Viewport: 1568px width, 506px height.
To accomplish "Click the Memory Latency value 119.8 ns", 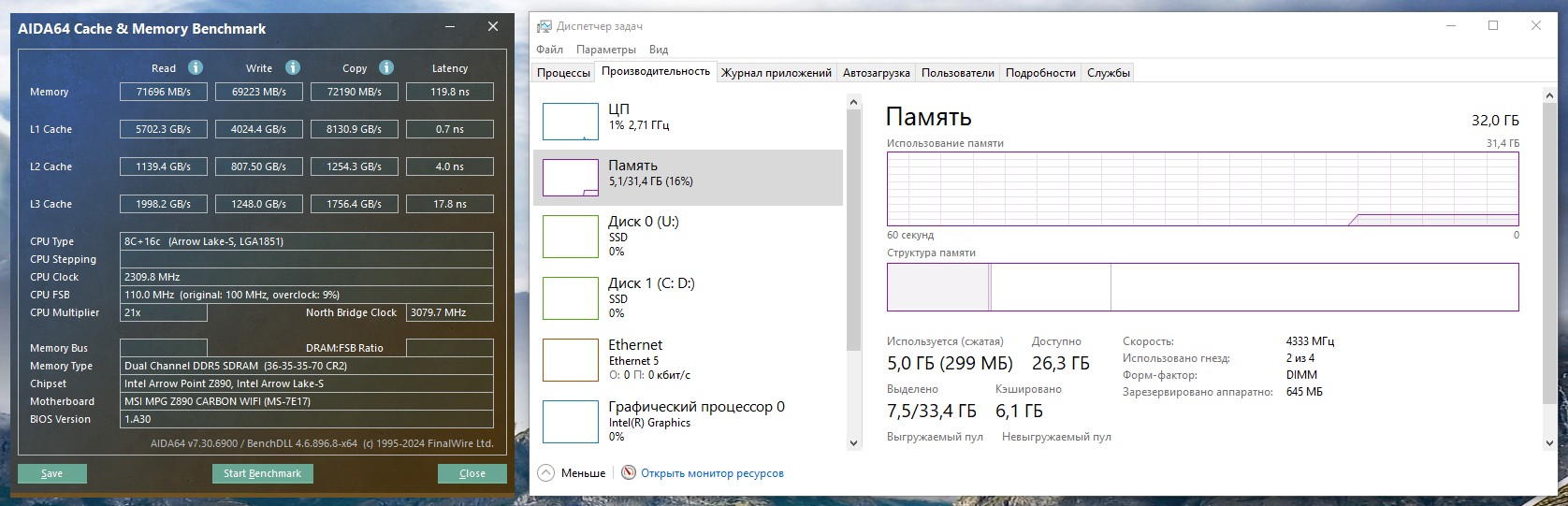I will click(450, 92).
